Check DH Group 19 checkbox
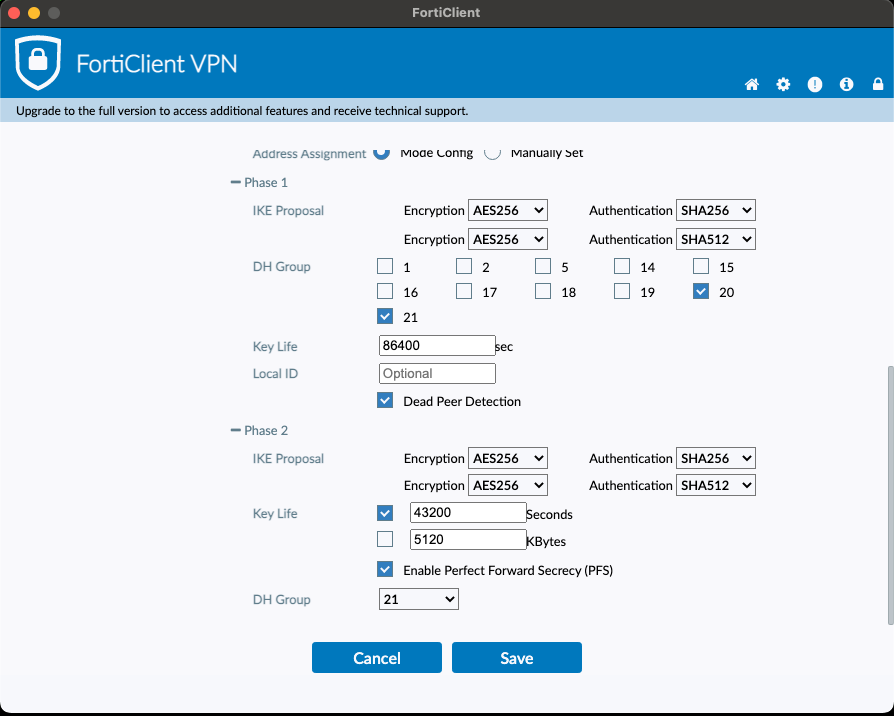The image size is (894, 716). [622, 291]
